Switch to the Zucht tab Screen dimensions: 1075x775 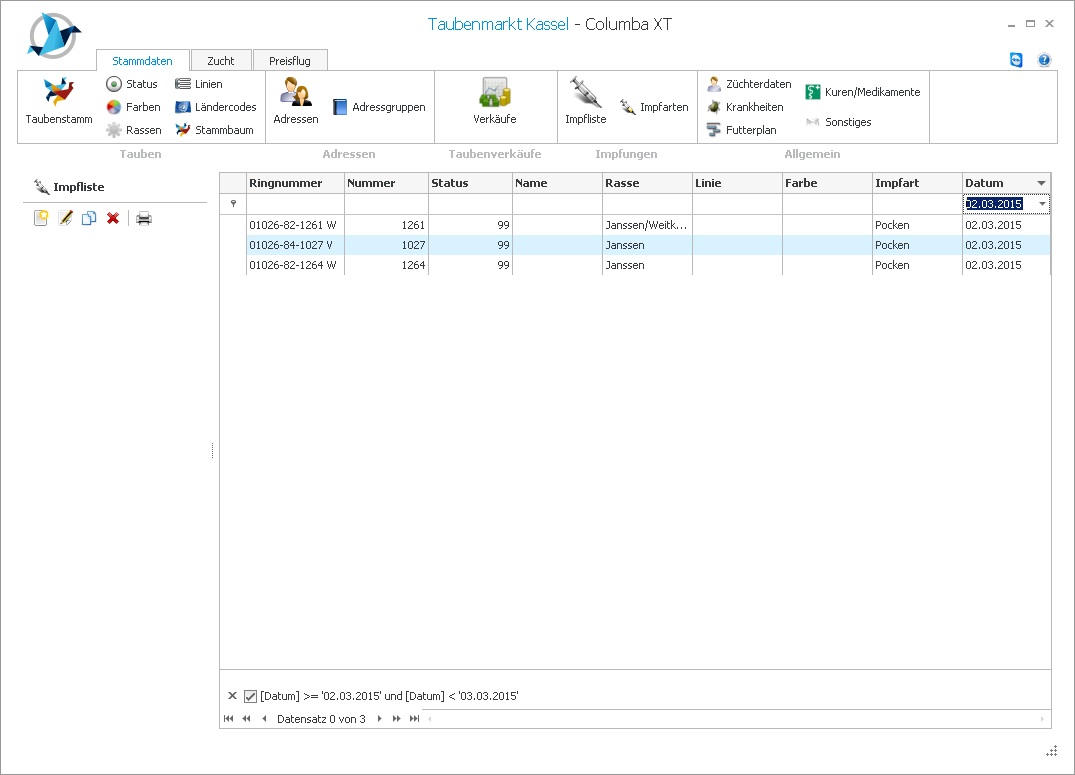pyautogui.click(x=220, y=61)
